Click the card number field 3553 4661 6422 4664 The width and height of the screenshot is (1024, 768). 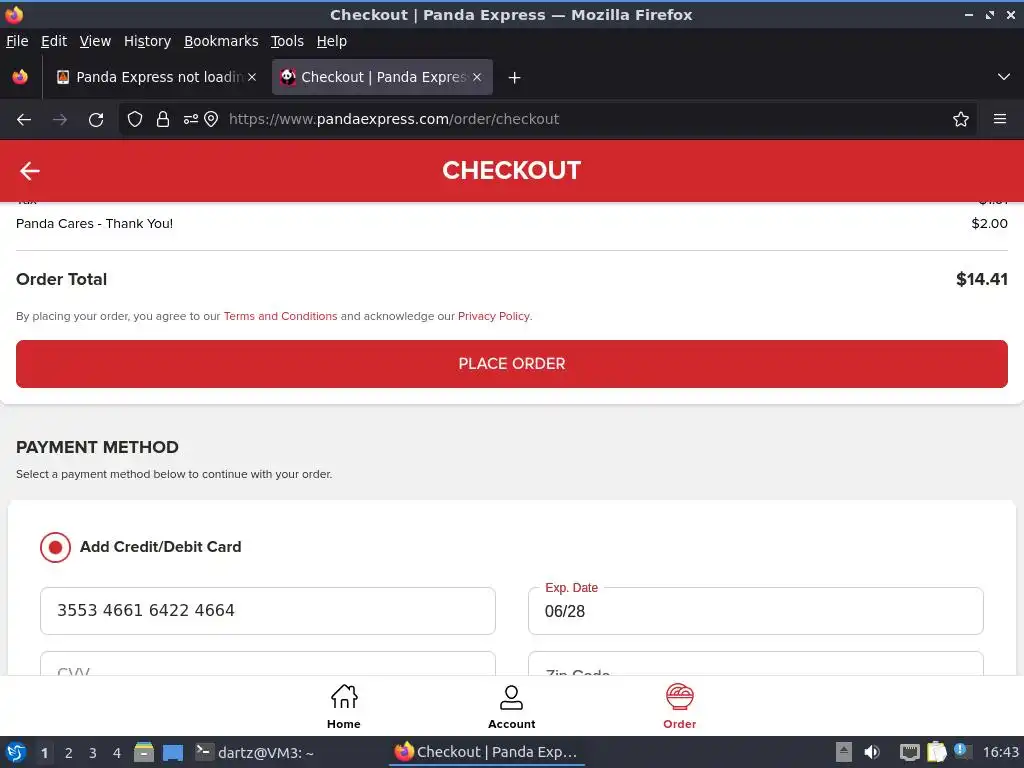(268, 611)
